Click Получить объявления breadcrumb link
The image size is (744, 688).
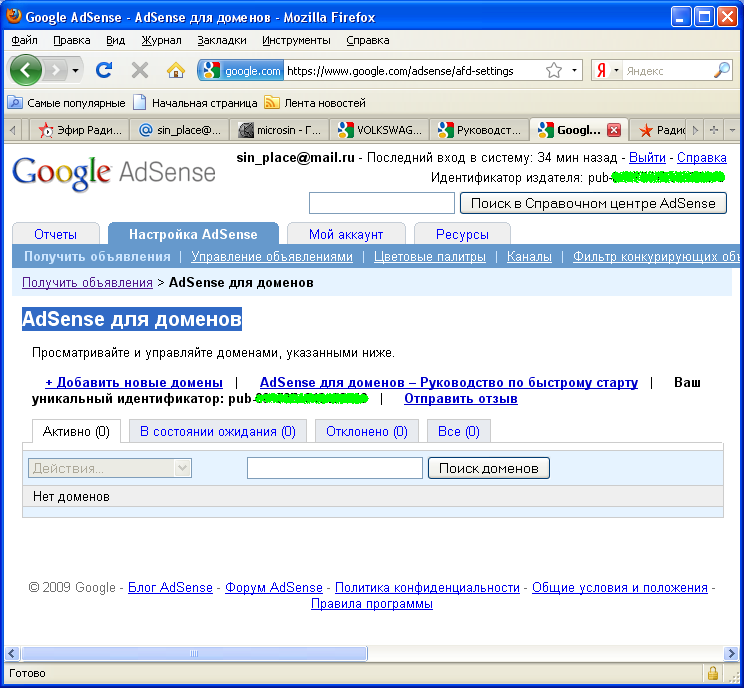pyautogui.click(x=87, y=282)
